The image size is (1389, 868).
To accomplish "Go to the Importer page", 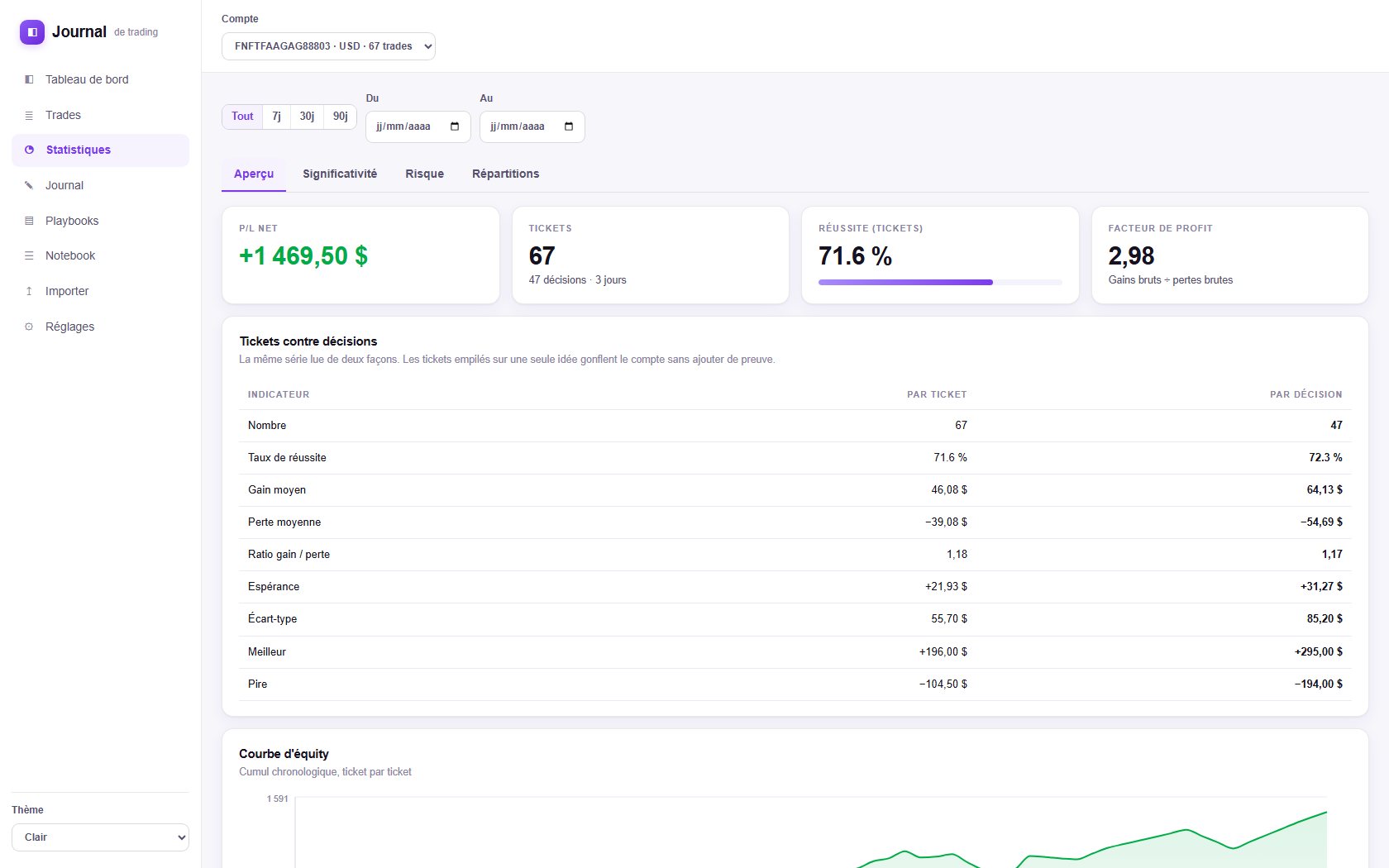I will [100, 291].
